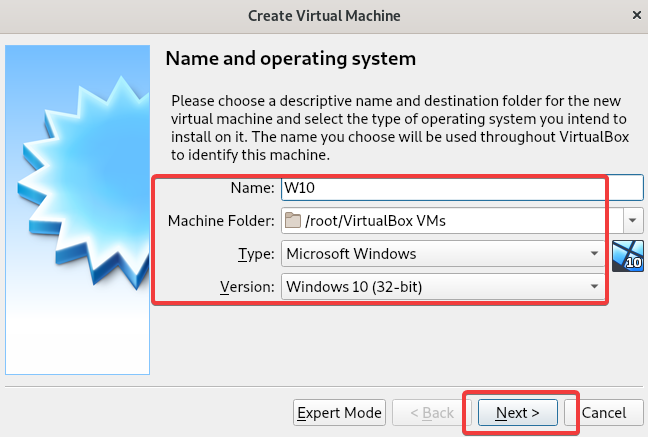This screenshot has height=437, width=648.
Task: Switch to Expert Mode
Action: pyautogui.click(x=339, y=413)
